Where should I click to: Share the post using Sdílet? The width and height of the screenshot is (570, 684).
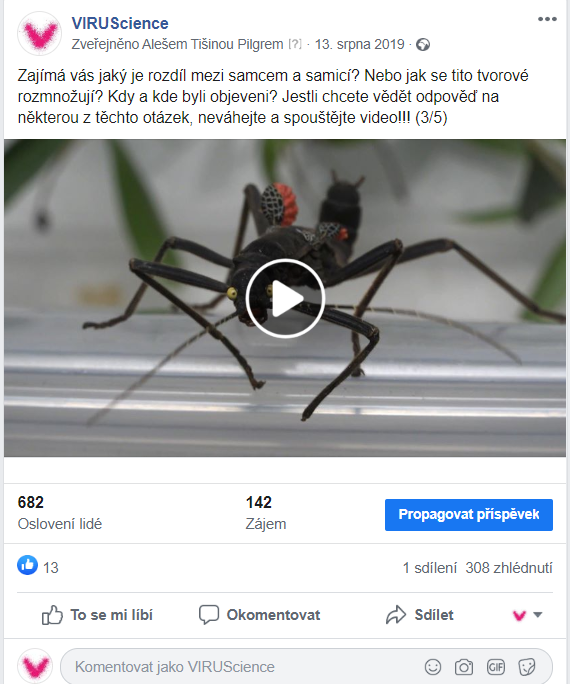click(420, 615)
